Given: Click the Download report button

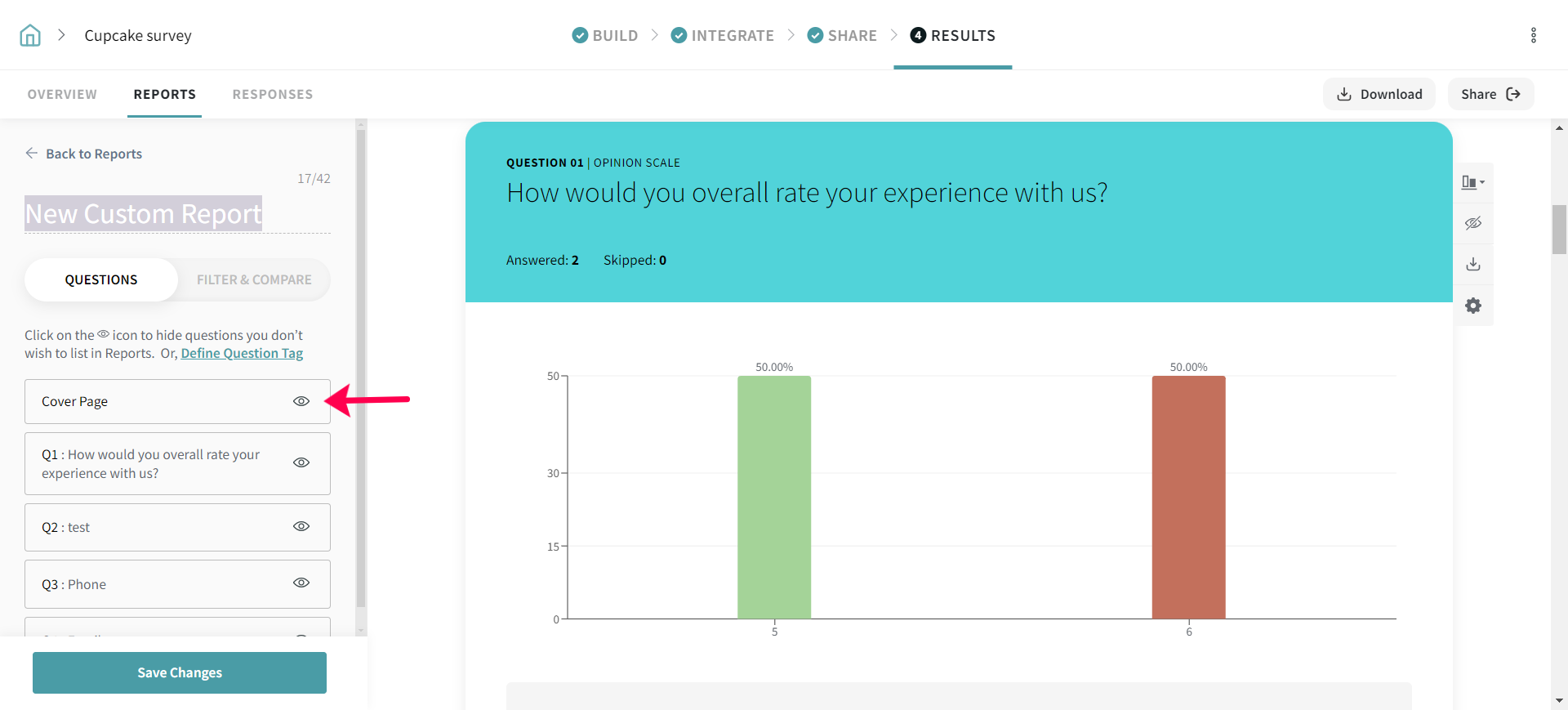Looking at the screenshot, I should [1379, 94].
